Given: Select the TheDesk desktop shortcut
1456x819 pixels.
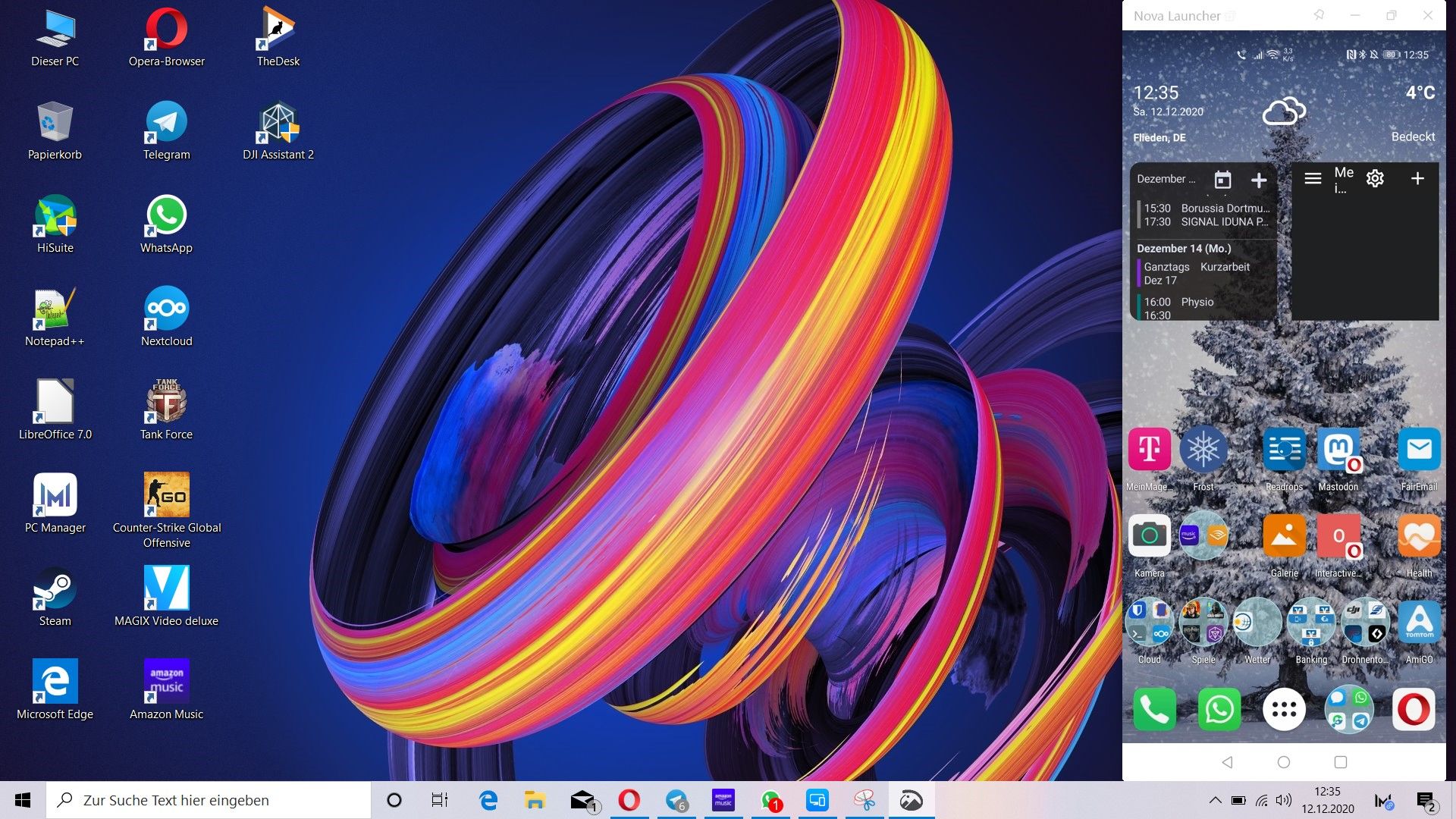Looking at the screenshot, I should [x=278, y=38].
